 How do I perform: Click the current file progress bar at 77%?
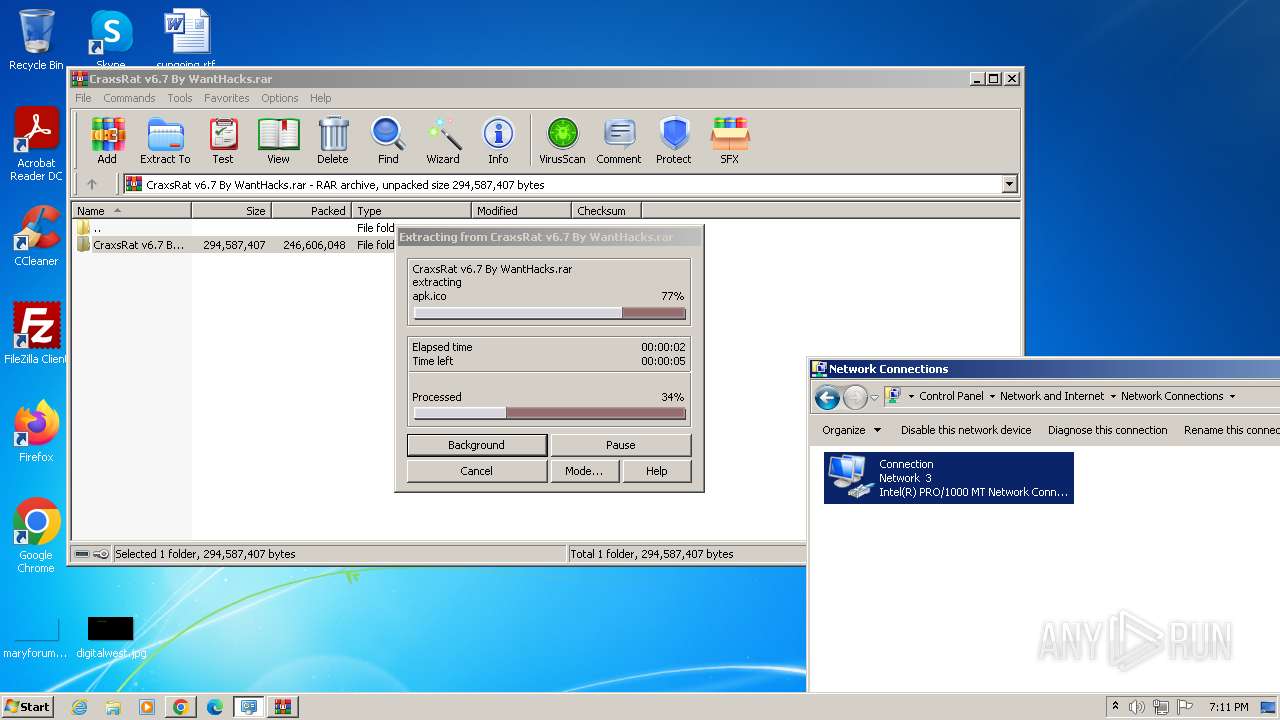click(x=550, y=313)
